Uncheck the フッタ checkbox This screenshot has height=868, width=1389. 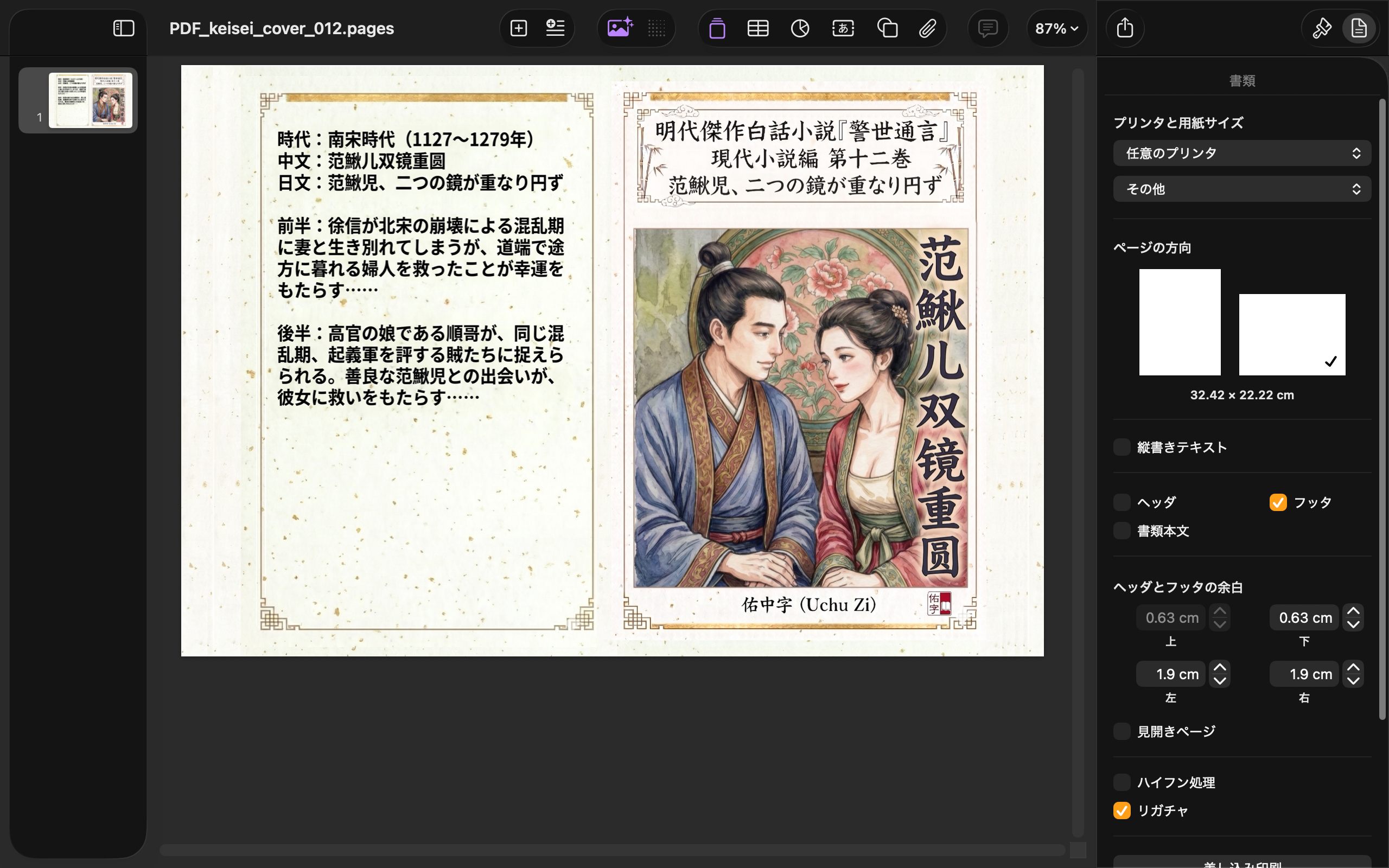1278,502
